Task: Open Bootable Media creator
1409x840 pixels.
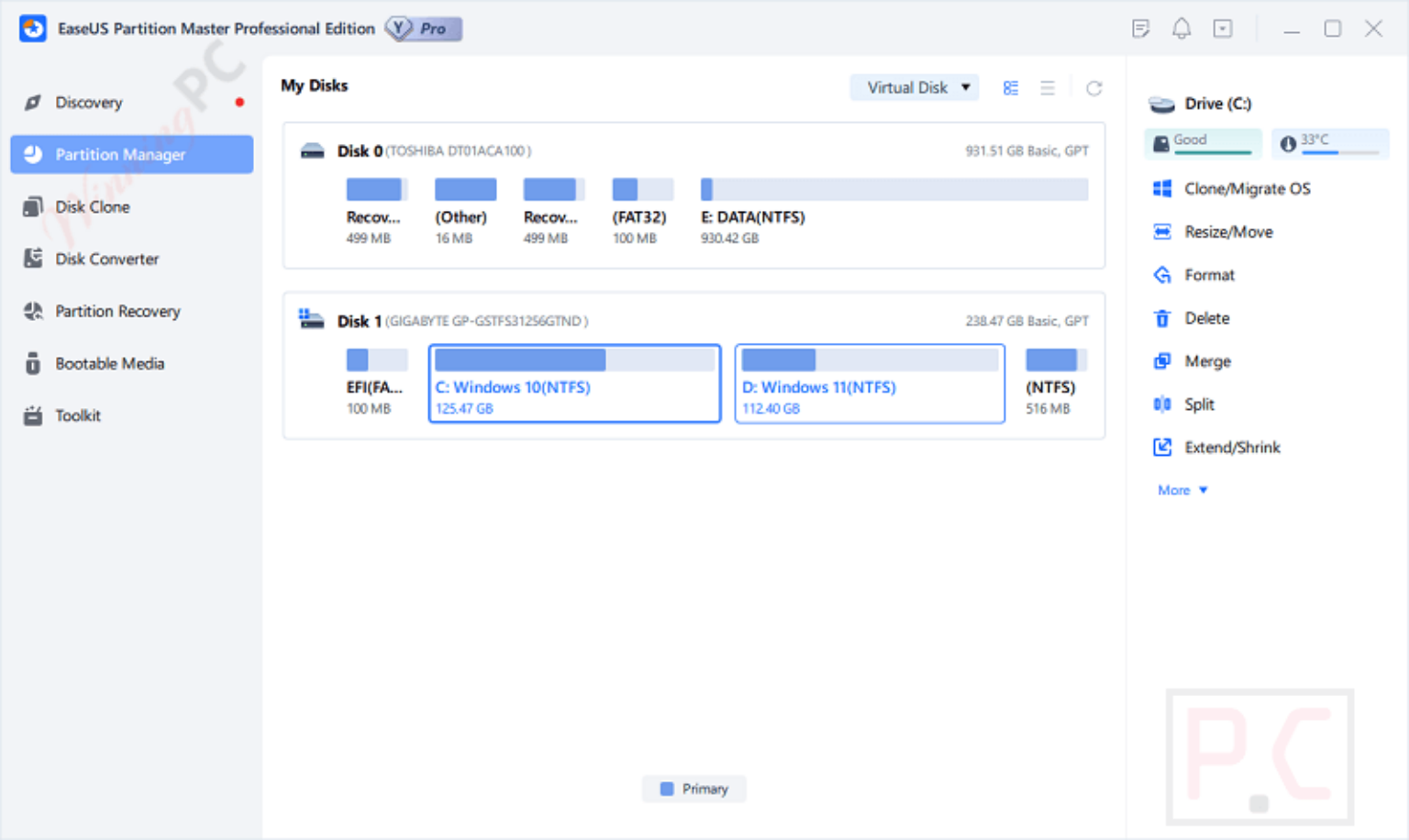Action: click(x=109, y=363)
